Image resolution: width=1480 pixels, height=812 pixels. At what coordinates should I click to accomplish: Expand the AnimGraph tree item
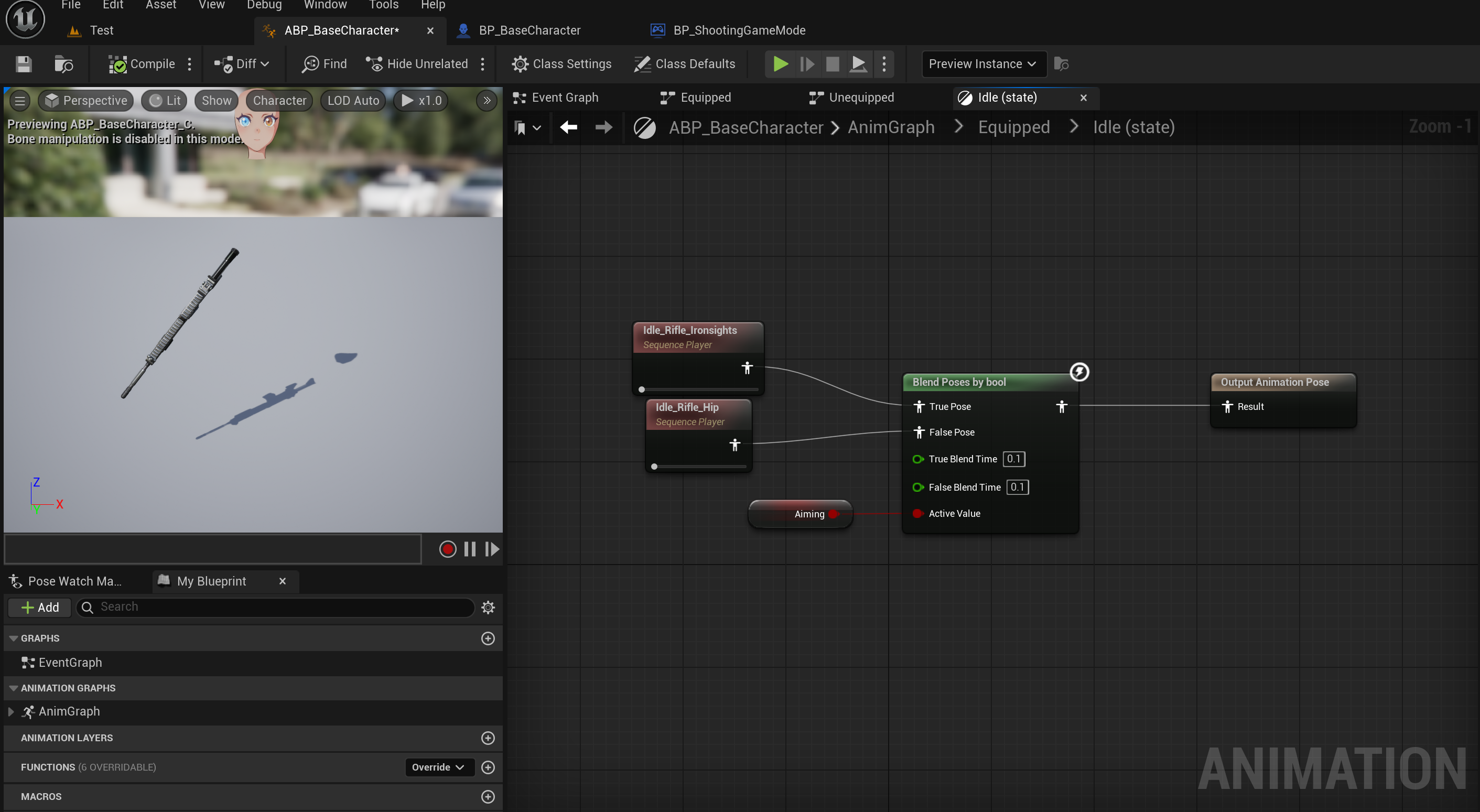pos(11,711)
